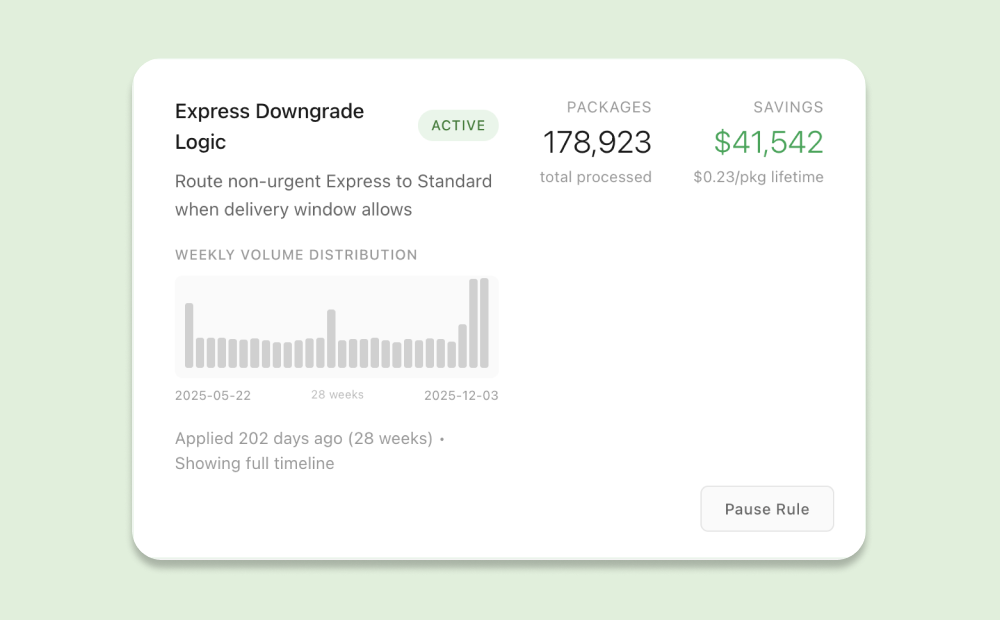Screen dimensions: 1000x620
Task: Click the "28 weeks" label below the chart
Action: 337,395
